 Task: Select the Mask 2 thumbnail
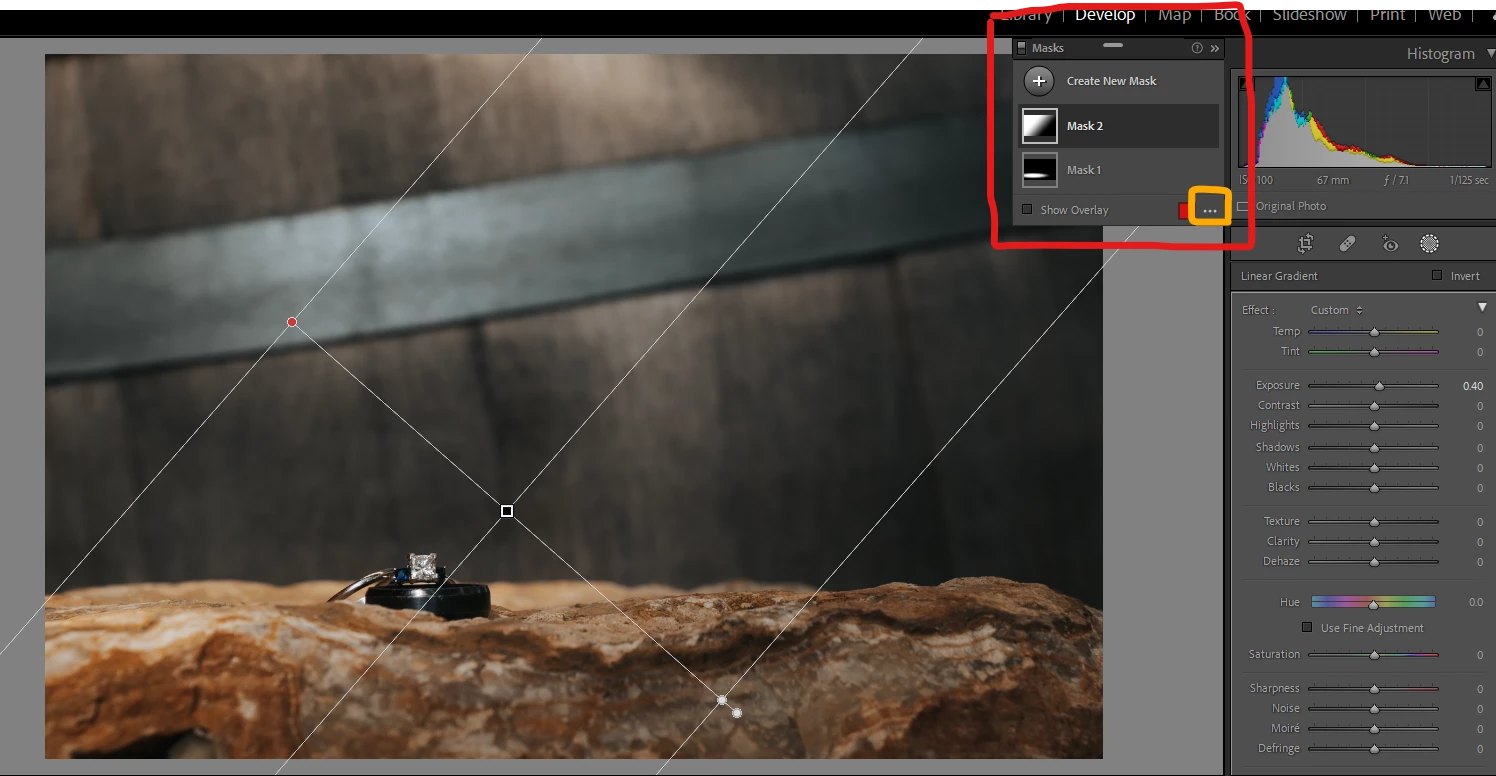[1039, 126]
